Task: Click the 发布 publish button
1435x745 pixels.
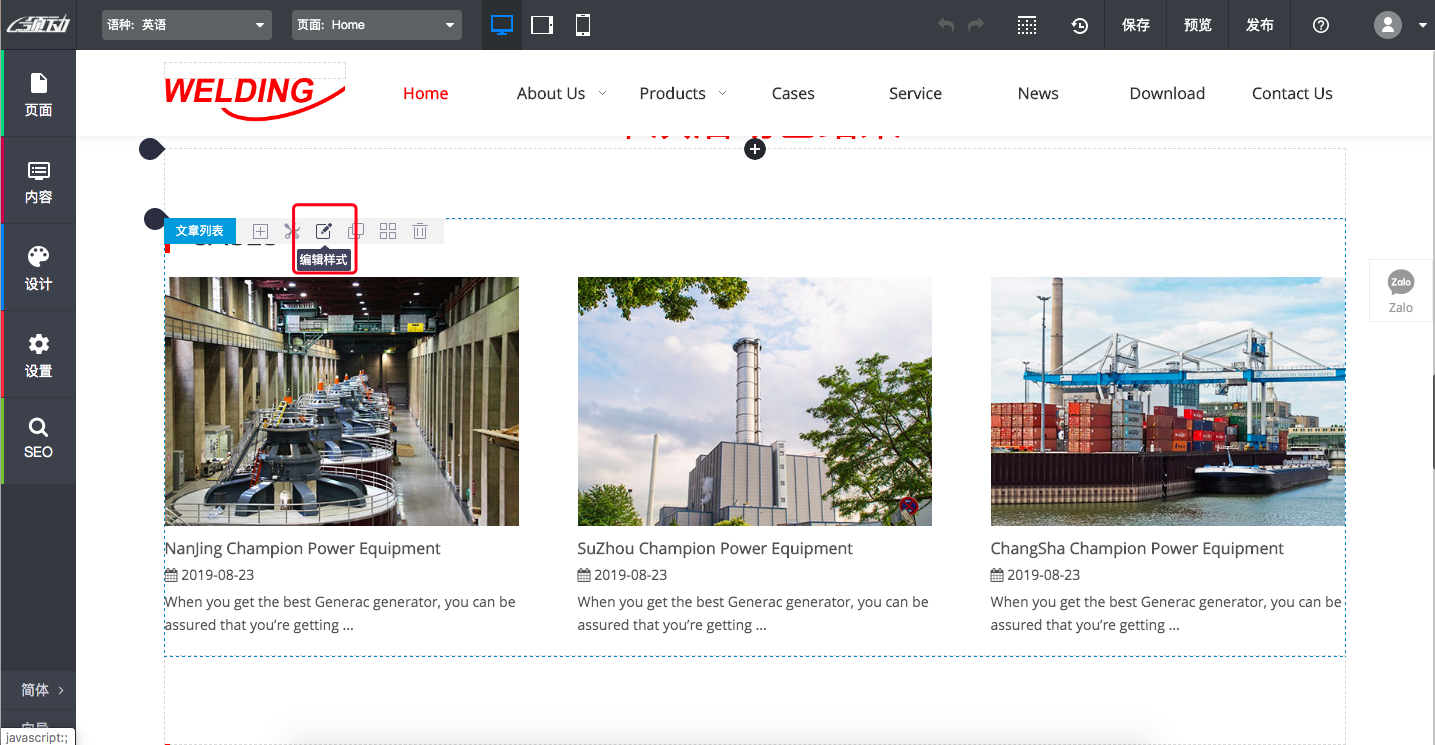Action: [x=1260, y=26]
